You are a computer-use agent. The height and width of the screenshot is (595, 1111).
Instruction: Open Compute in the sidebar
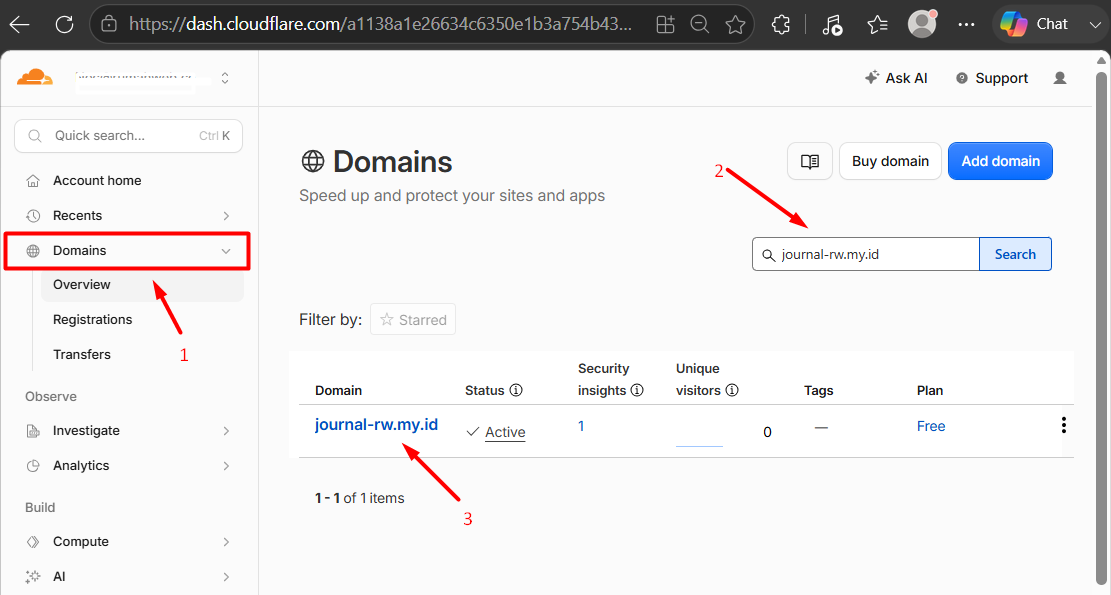click(81, 542)
